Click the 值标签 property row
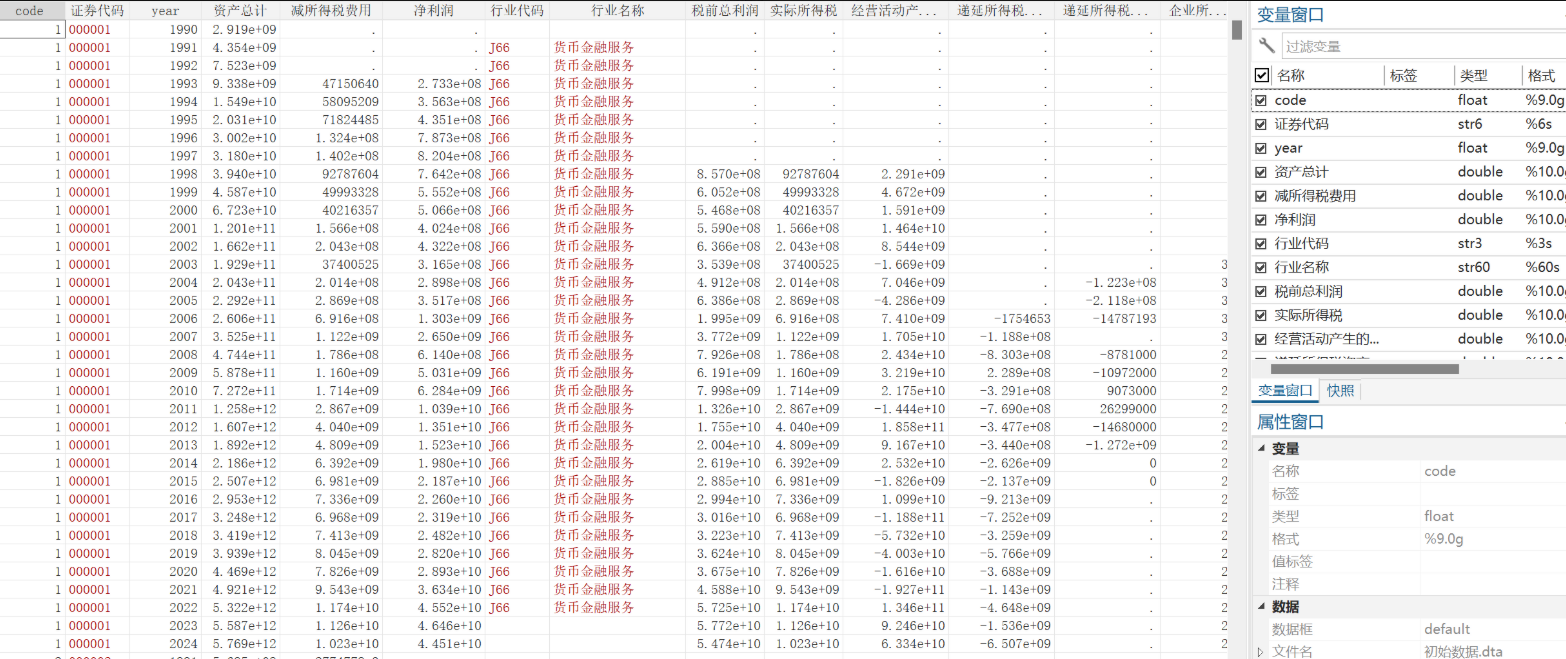The width and height of the screenshot is (1566, 659). (x=1410, y=562)
